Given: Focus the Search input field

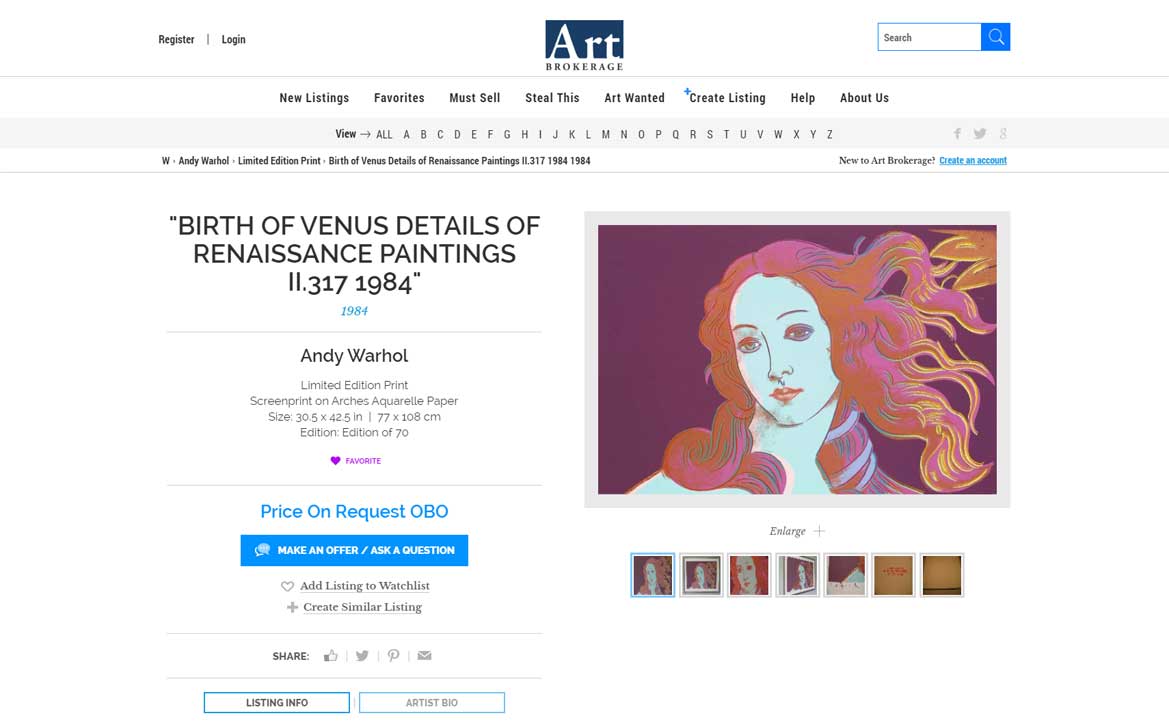Looking at the screenshot, I should pyautogui.click(x=929, y=37).
